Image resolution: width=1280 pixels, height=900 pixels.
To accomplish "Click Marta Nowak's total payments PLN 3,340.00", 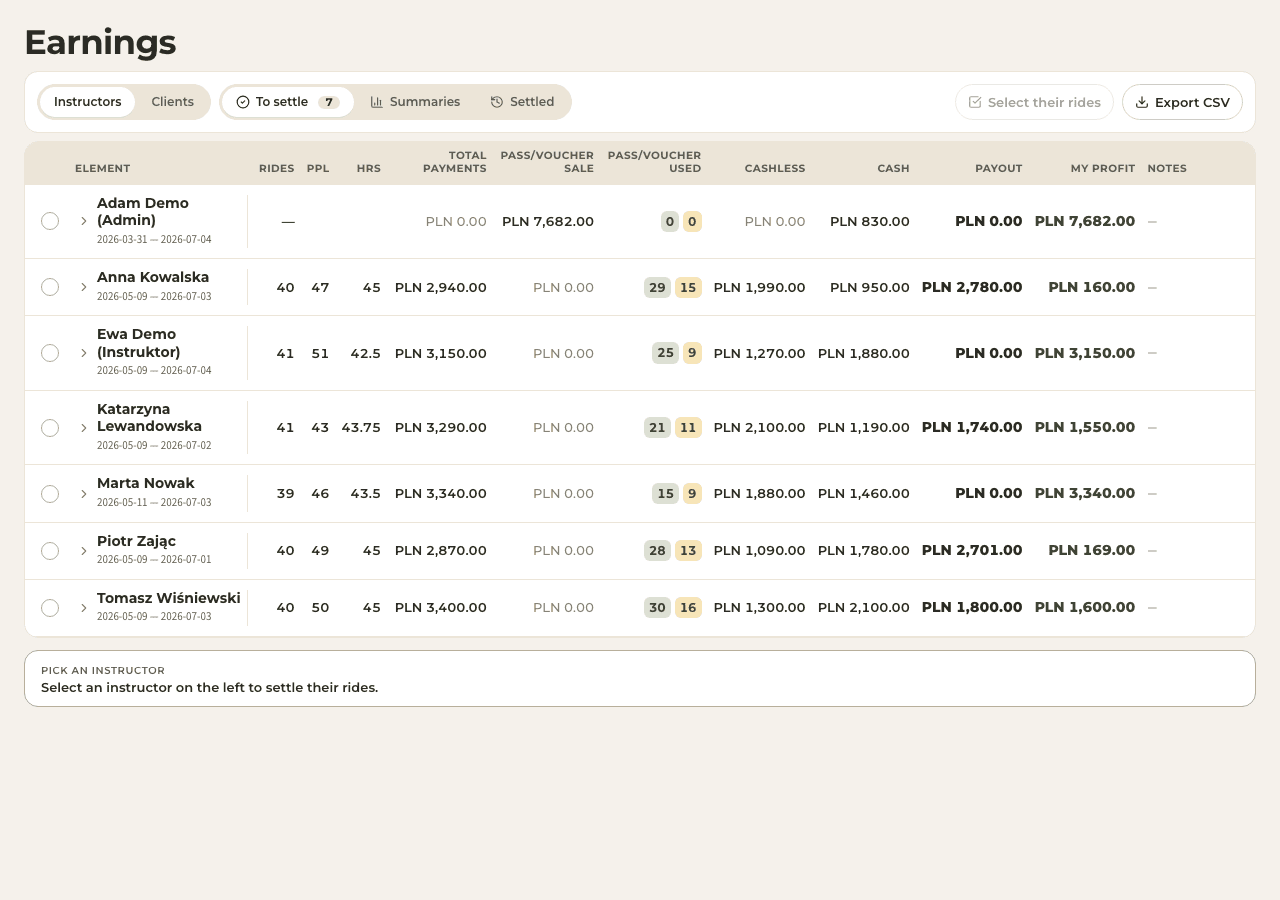I will click(441, 494).
